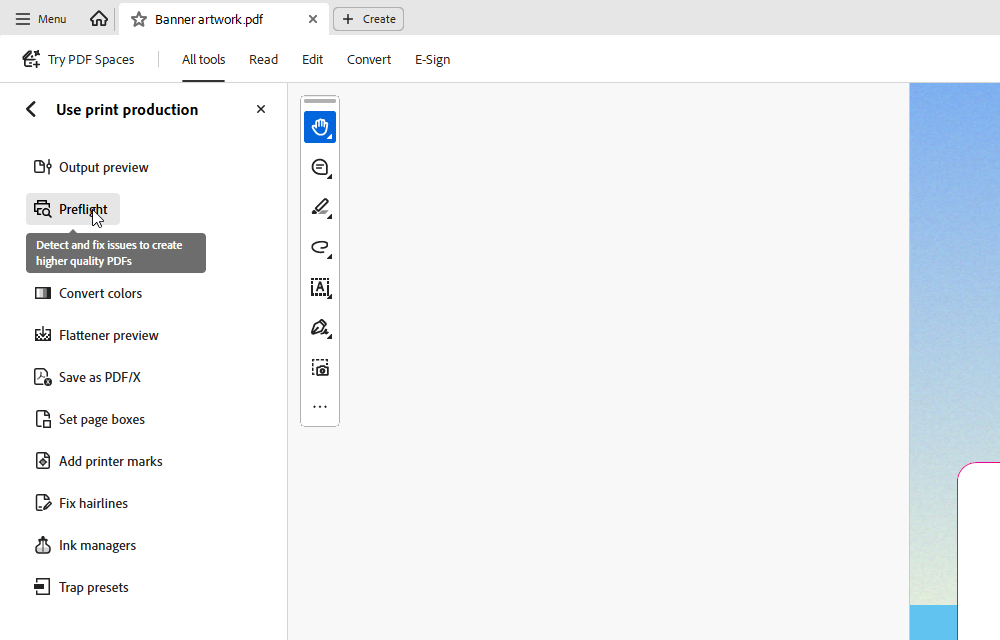Viewport: 1000px width, 640px height.
Task: Switch to the All tools tab
Action: (x=203, y=59)
